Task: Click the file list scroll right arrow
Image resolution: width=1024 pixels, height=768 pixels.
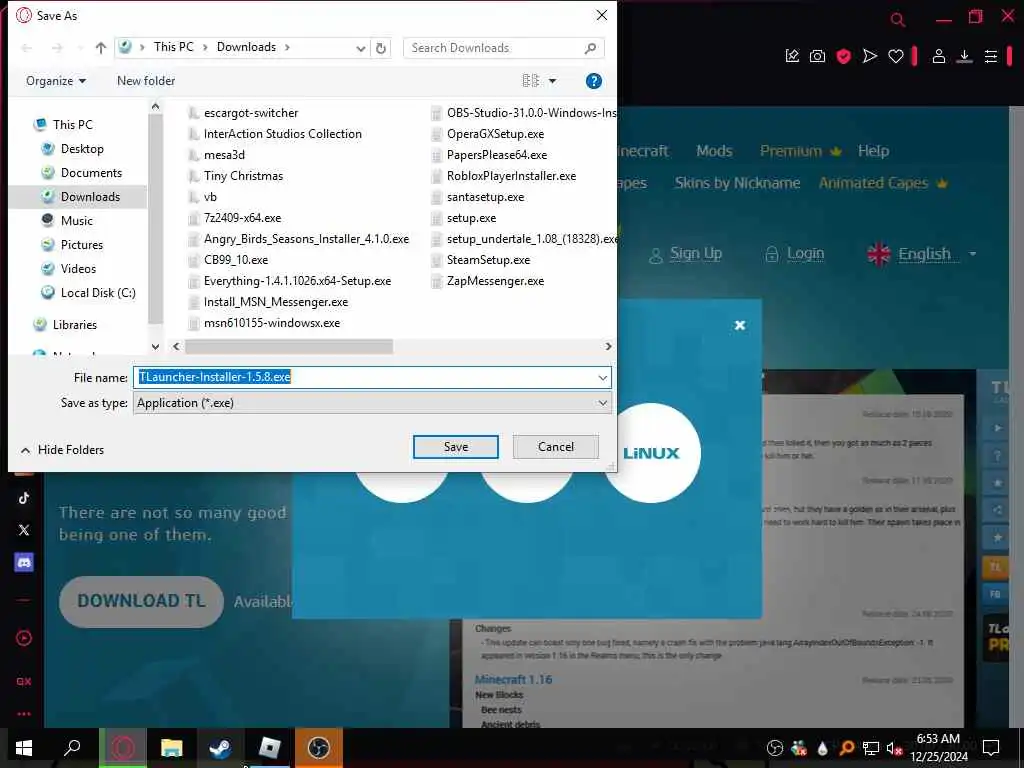Action: pos(608,346)
